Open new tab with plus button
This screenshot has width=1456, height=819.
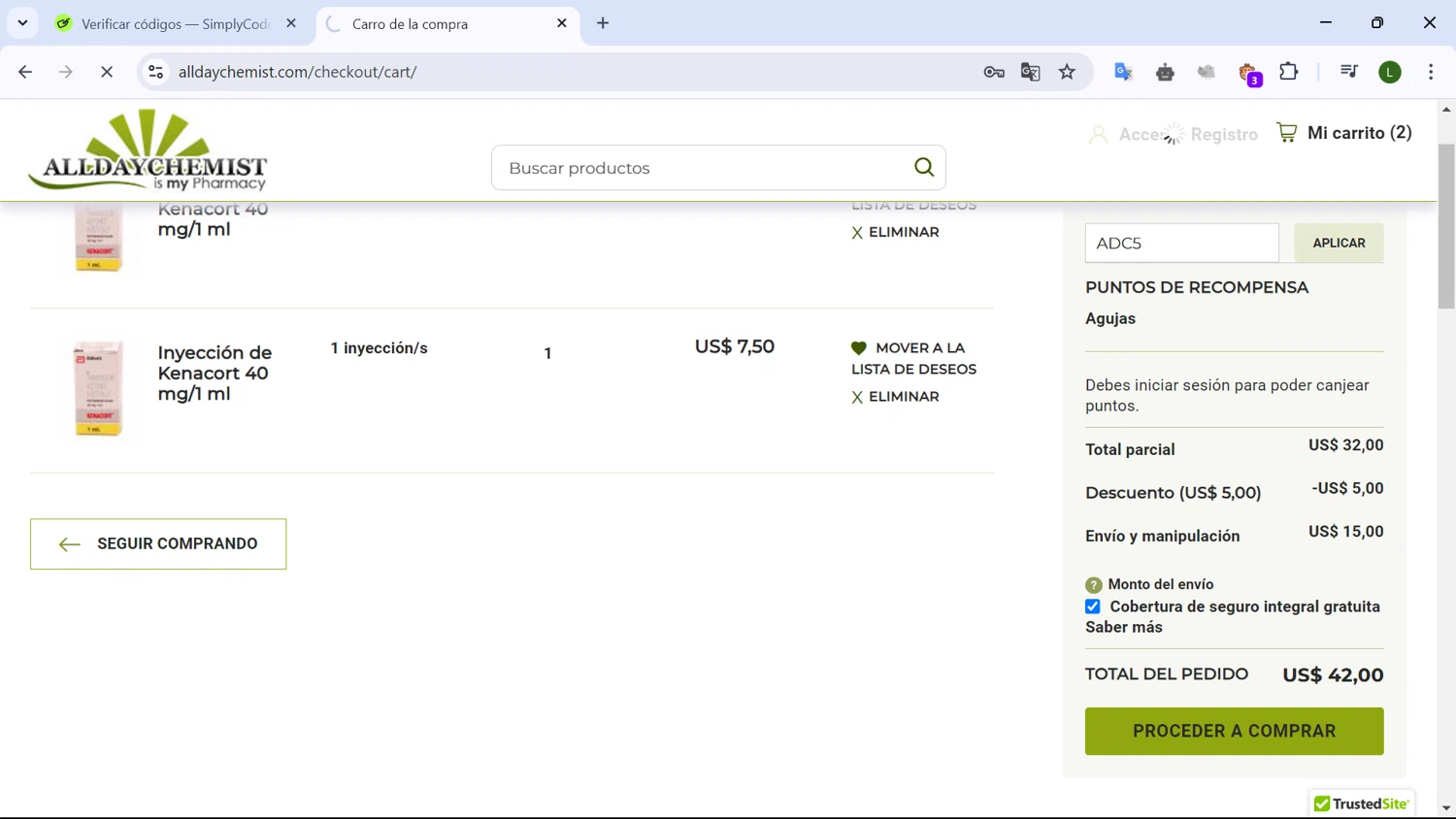click(x=603, y=23)
